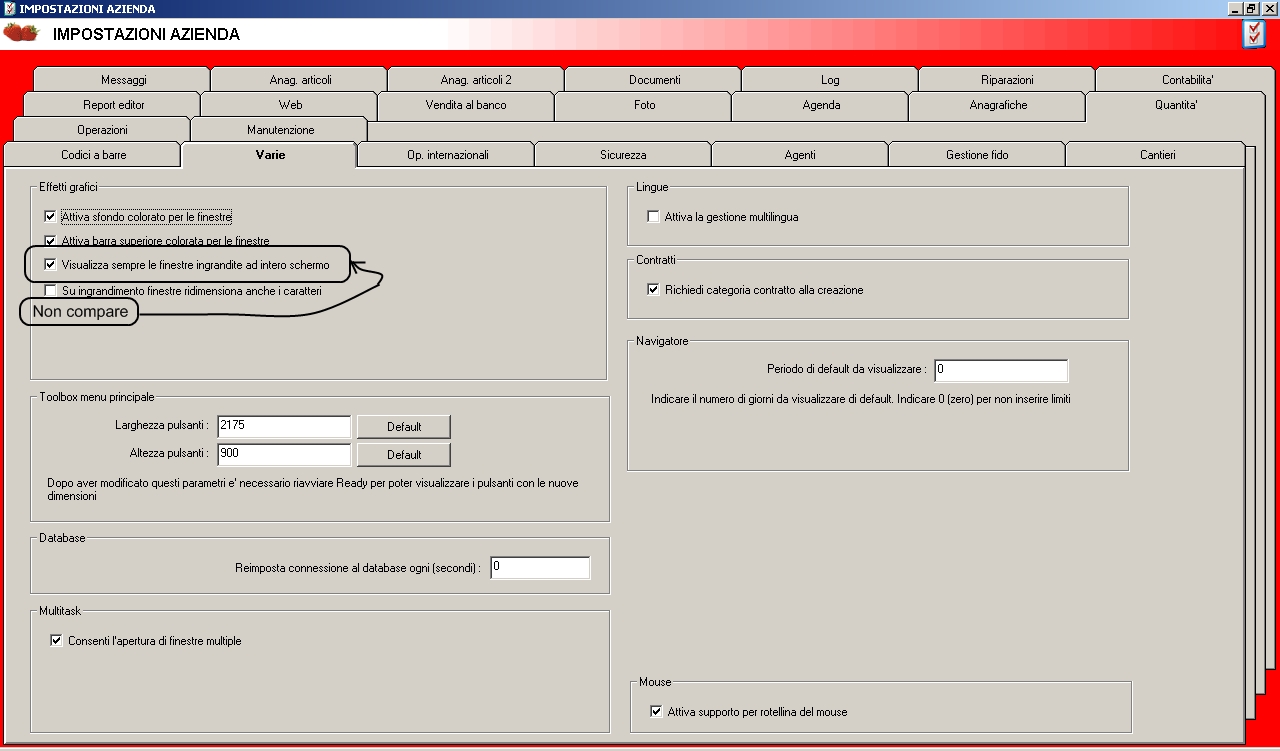Open the Codici a barre tab
Viewport: 1280px width, 751px height.
tap(93, 155)
